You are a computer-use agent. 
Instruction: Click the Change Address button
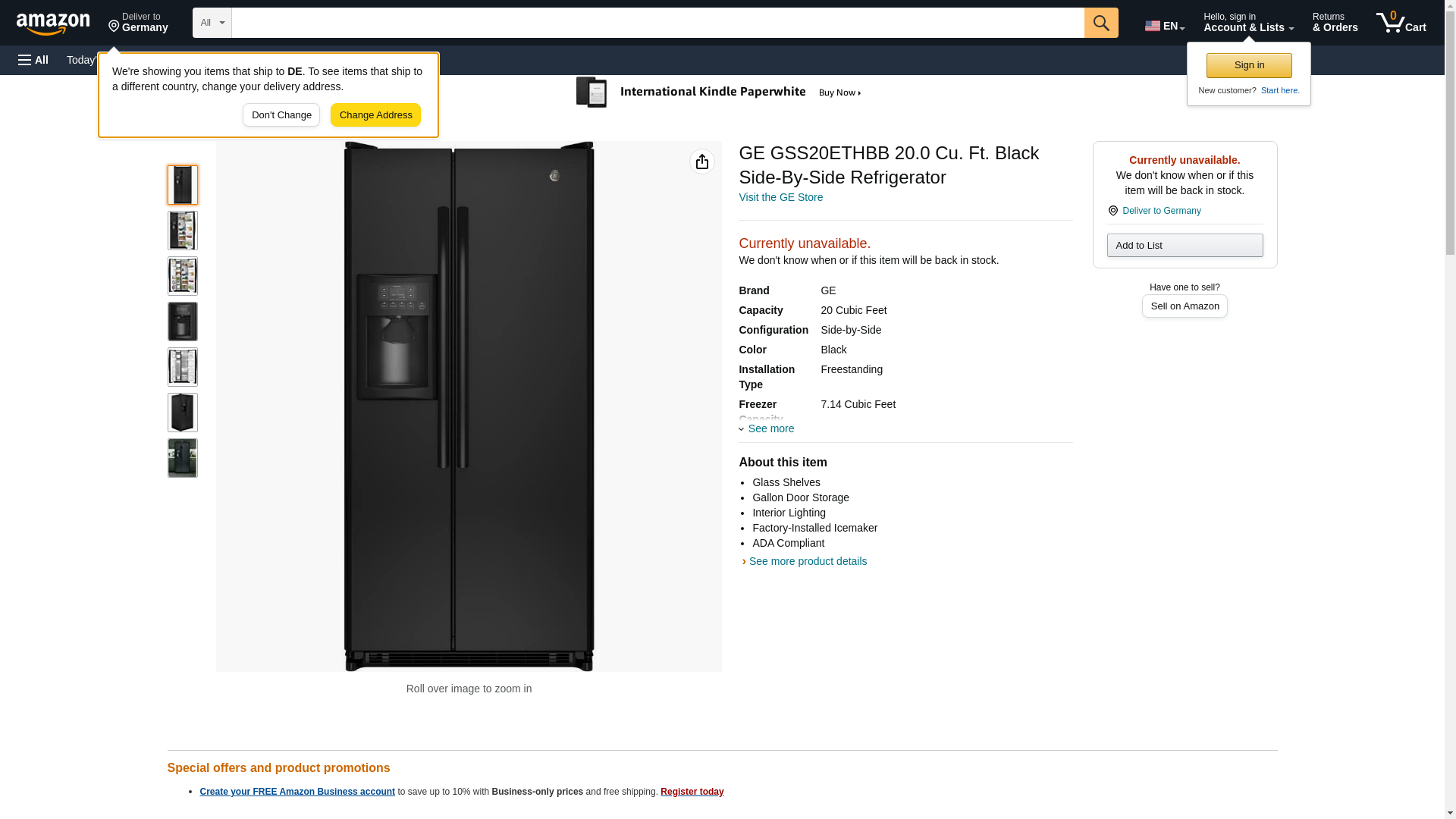(x=375, y=115)
